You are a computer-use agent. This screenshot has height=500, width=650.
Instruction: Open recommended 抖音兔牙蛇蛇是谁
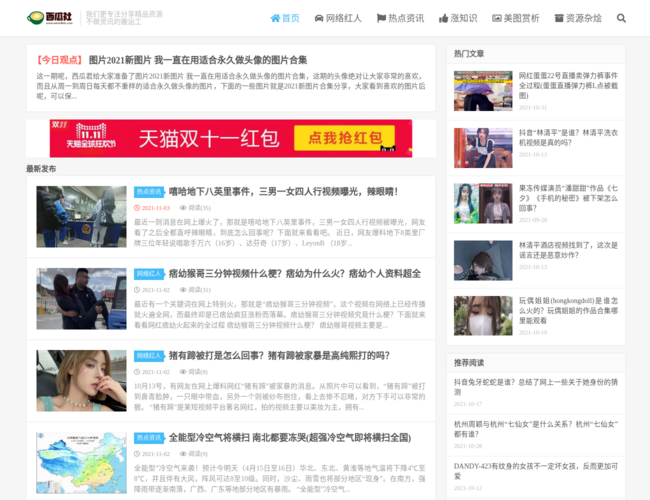(x=536, y=387)
